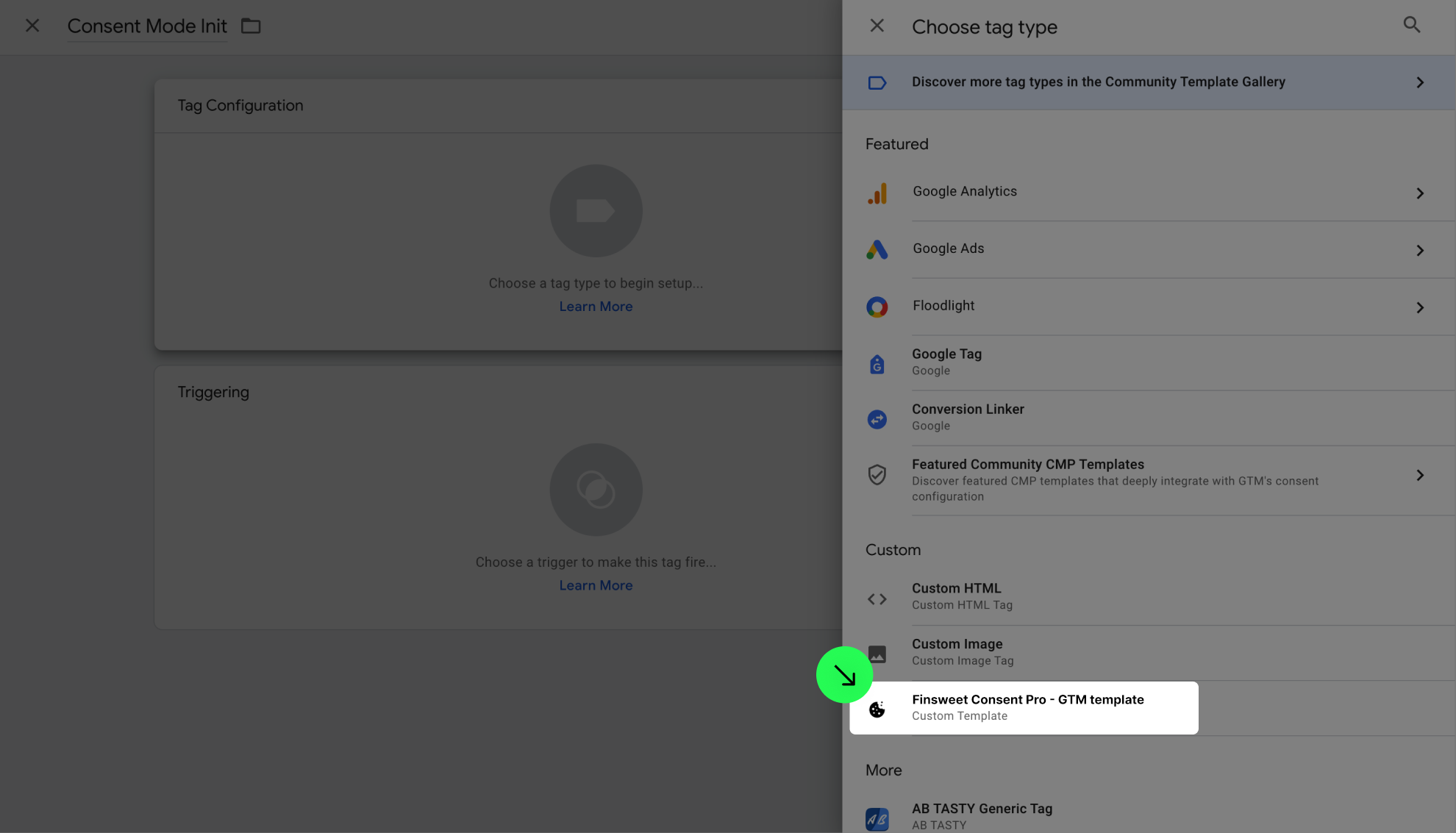Viewport: 1456px width, 833px height.
Task: Edit the Consent Mode Init tag name
Action: tap(147, 26)
